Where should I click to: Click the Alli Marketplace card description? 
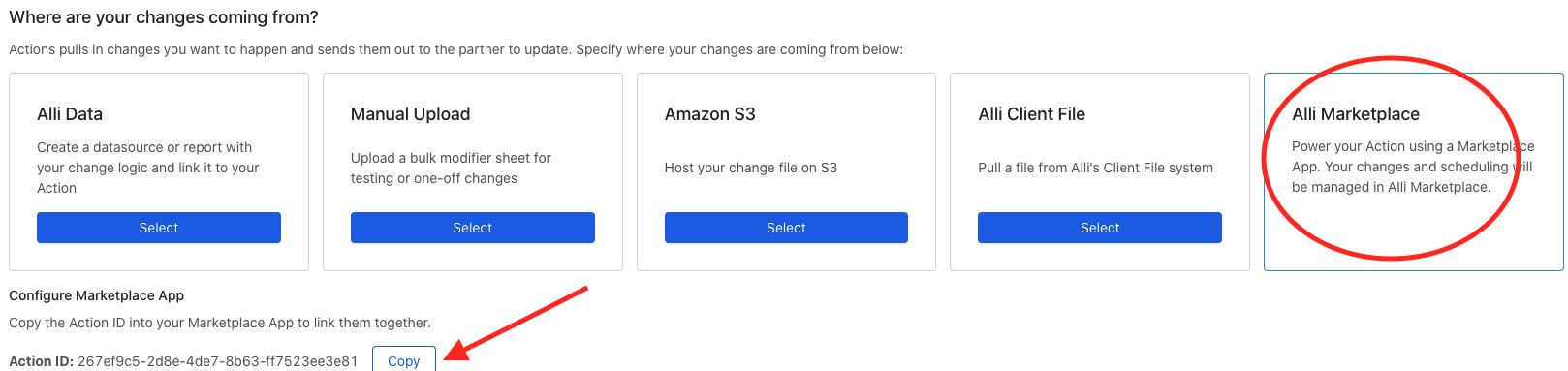click(1413, 167)
